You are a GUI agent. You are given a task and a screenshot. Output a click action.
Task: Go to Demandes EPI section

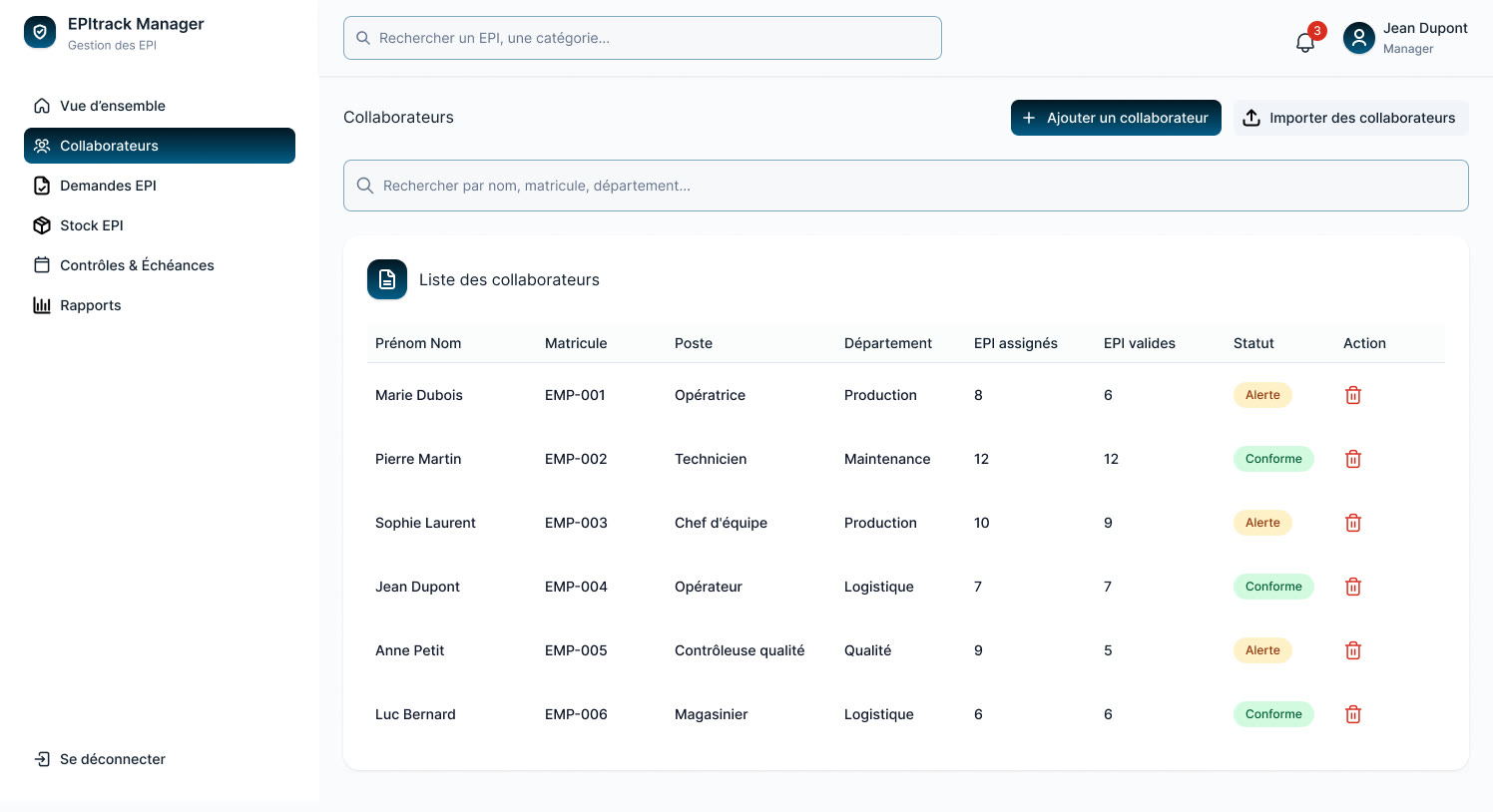click(160, 186)
